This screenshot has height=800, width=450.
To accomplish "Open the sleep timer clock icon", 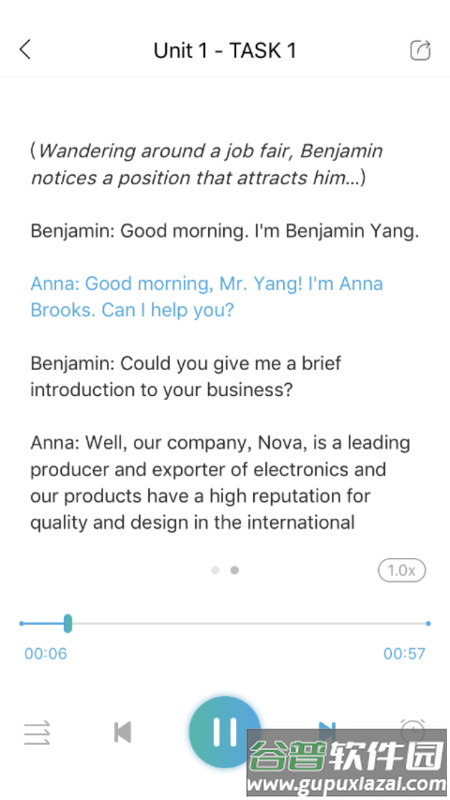I will click(412, 731).
